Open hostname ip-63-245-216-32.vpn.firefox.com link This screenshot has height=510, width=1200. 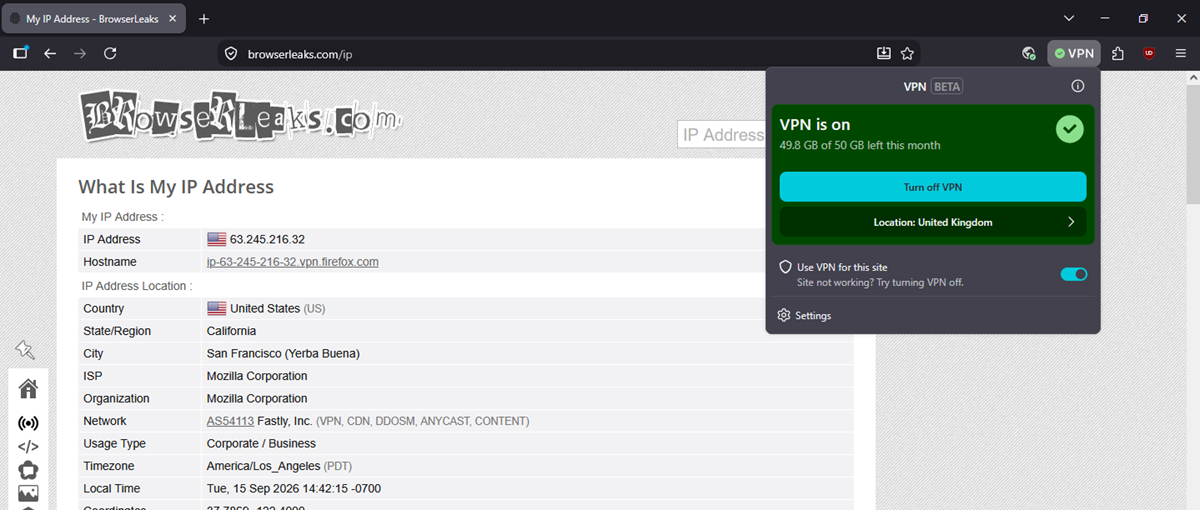click(293, 262)
